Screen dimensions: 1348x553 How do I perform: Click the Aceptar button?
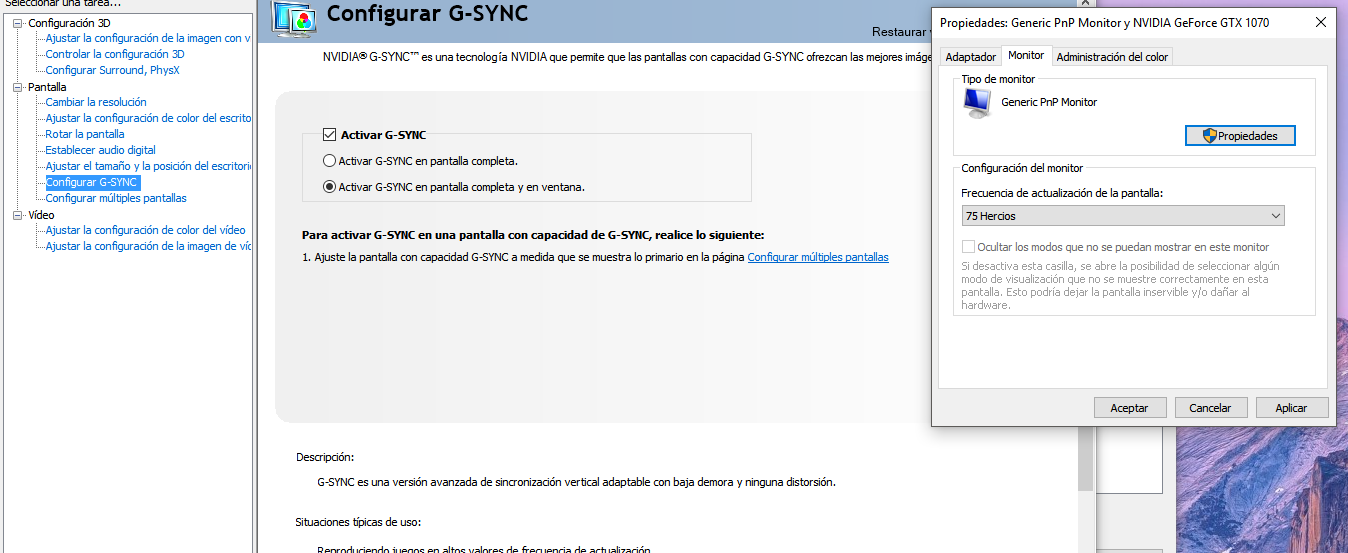click(x=1129, y=408)
